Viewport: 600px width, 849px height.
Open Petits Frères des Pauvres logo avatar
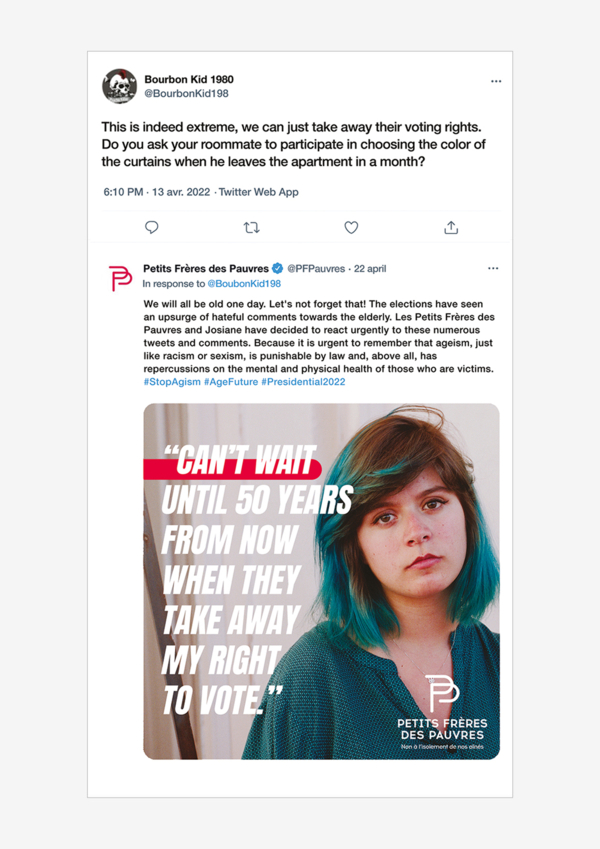tap(120, 278)
